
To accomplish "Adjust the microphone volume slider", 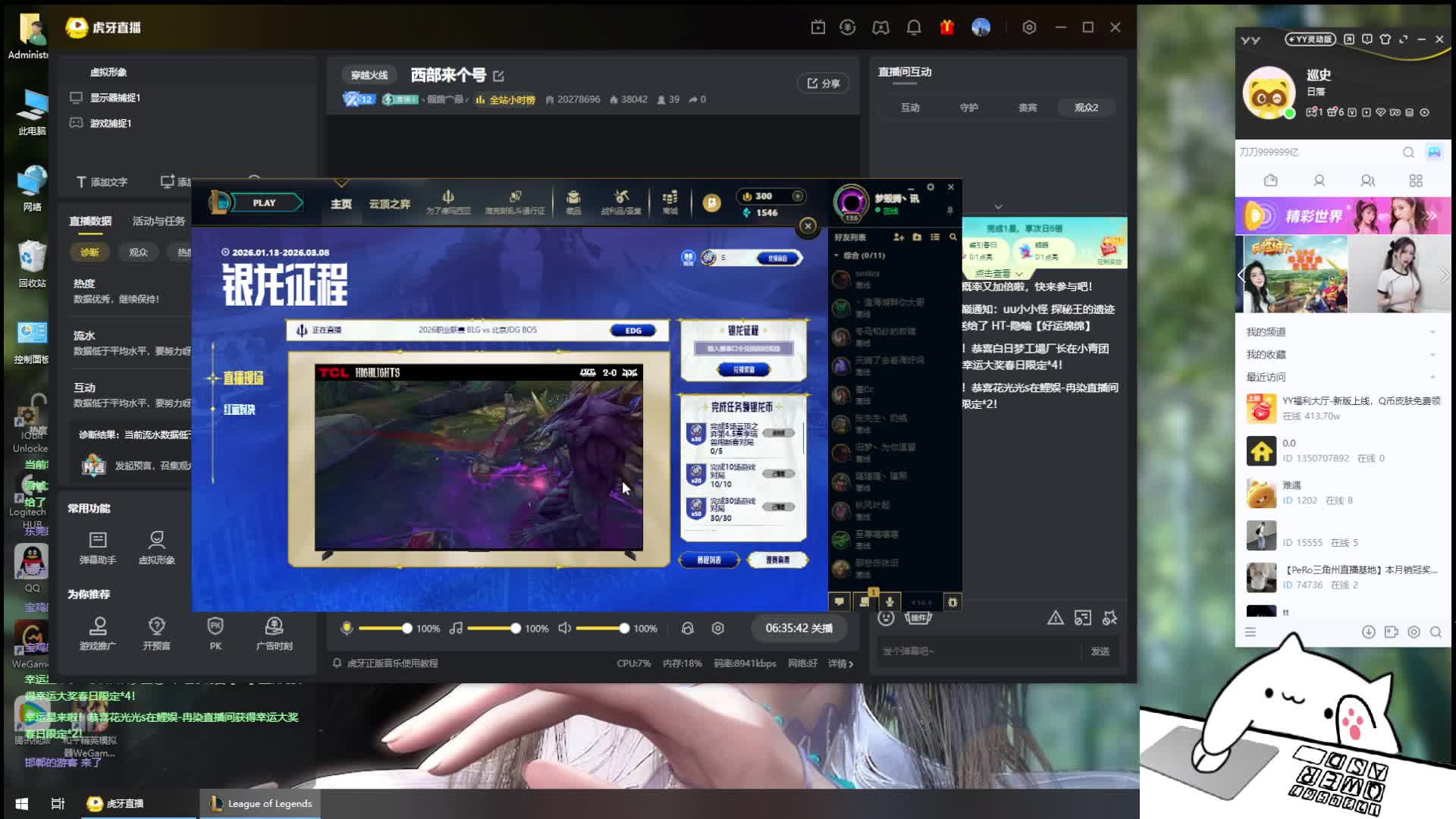I will pyautogui.click(x=406, y=628).
